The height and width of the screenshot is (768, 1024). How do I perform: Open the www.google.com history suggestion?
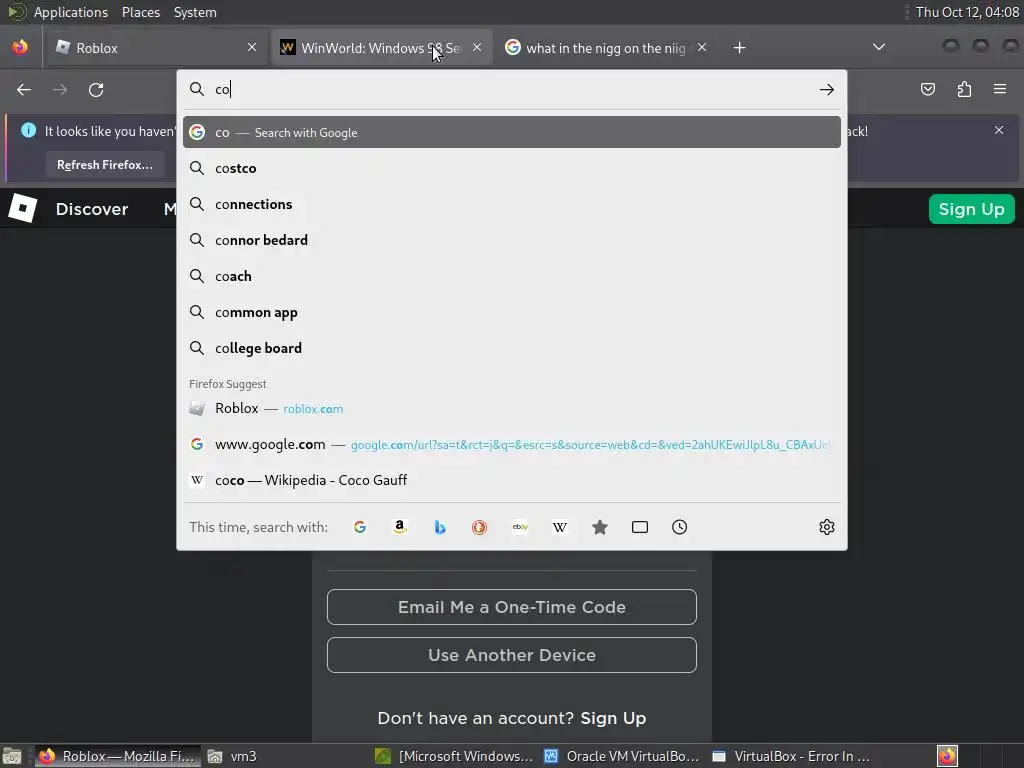(x=512, y=444)
